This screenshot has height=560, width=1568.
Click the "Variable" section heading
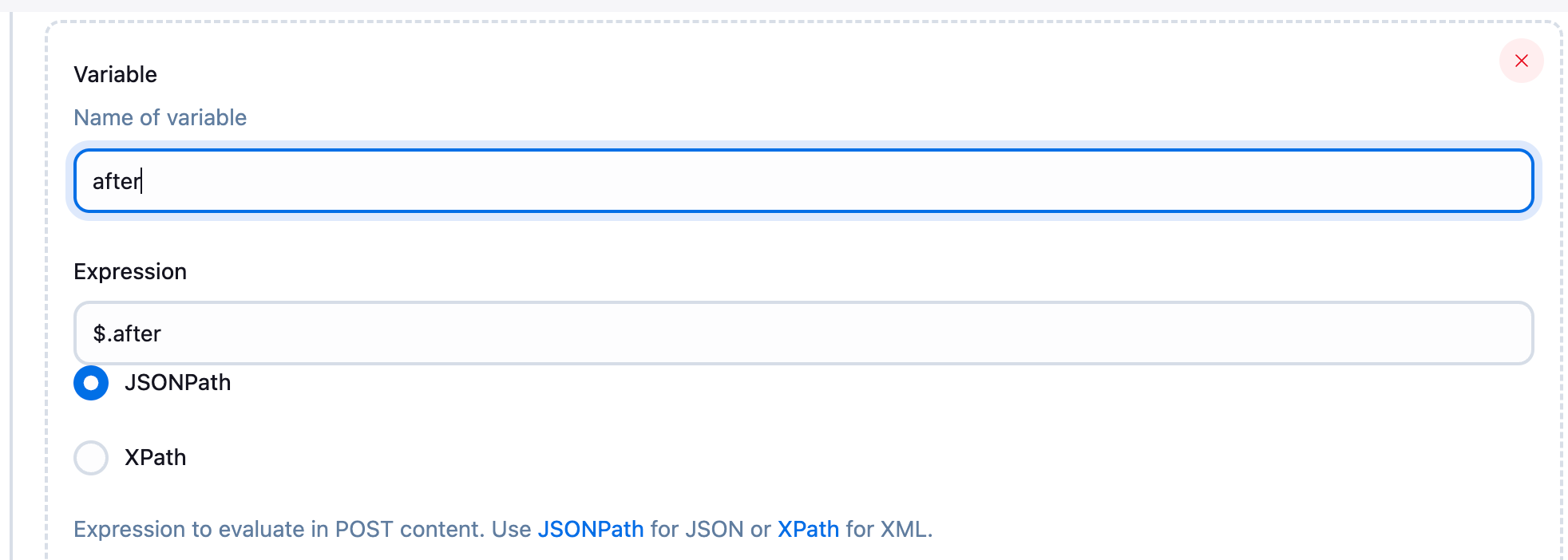tap(115, 75)
